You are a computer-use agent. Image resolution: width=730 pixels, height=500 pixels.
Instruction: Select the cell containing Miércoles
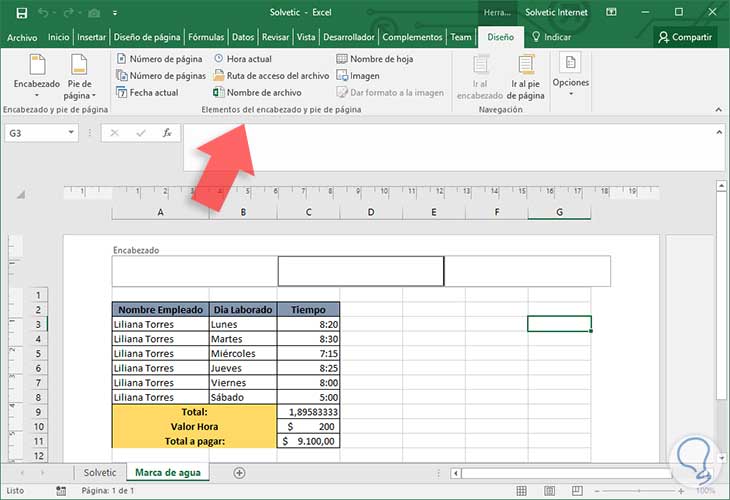pos(243,353)
